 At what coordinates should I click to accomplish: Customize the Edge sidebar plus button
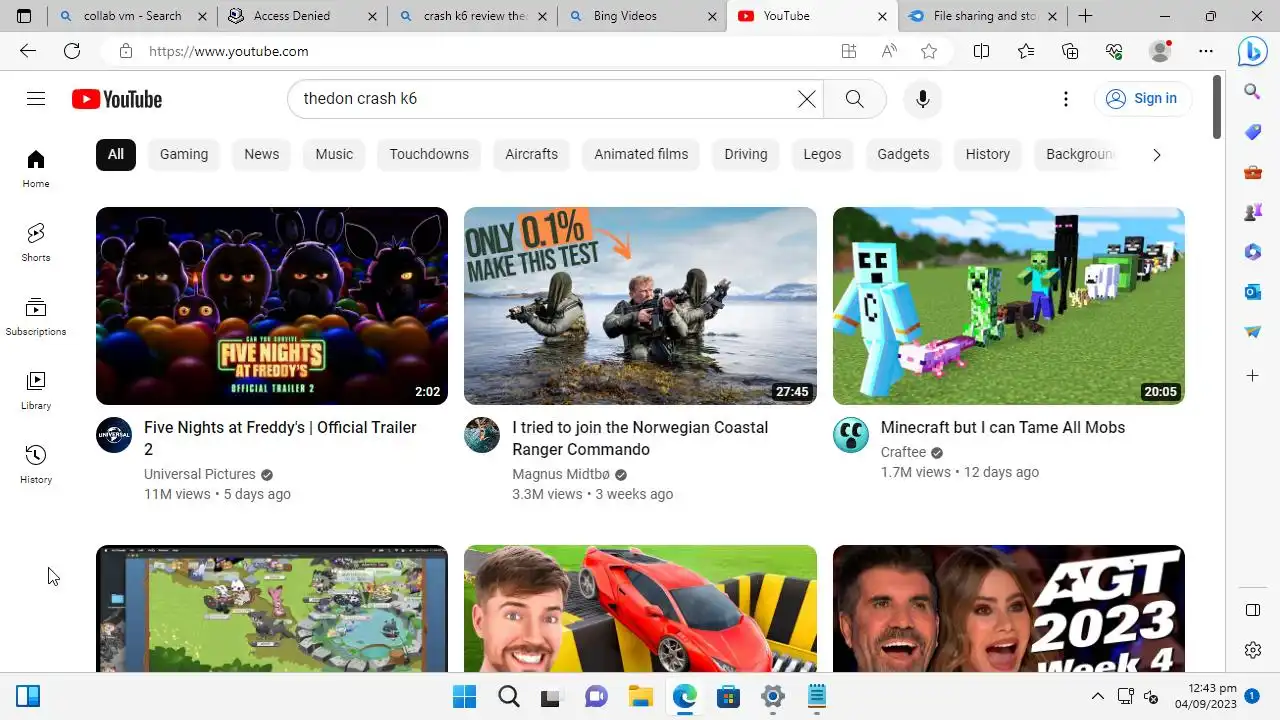tap(1252, 375)
